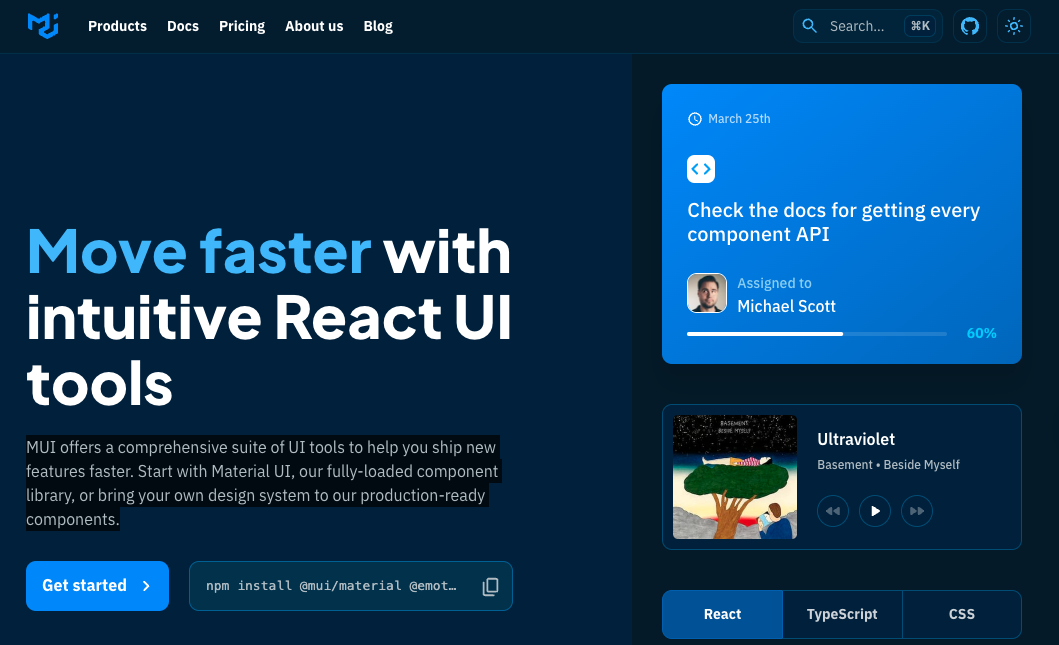The image size is (1059, 645).
Task: Click the 60% task progress bar
Action: 817,334
